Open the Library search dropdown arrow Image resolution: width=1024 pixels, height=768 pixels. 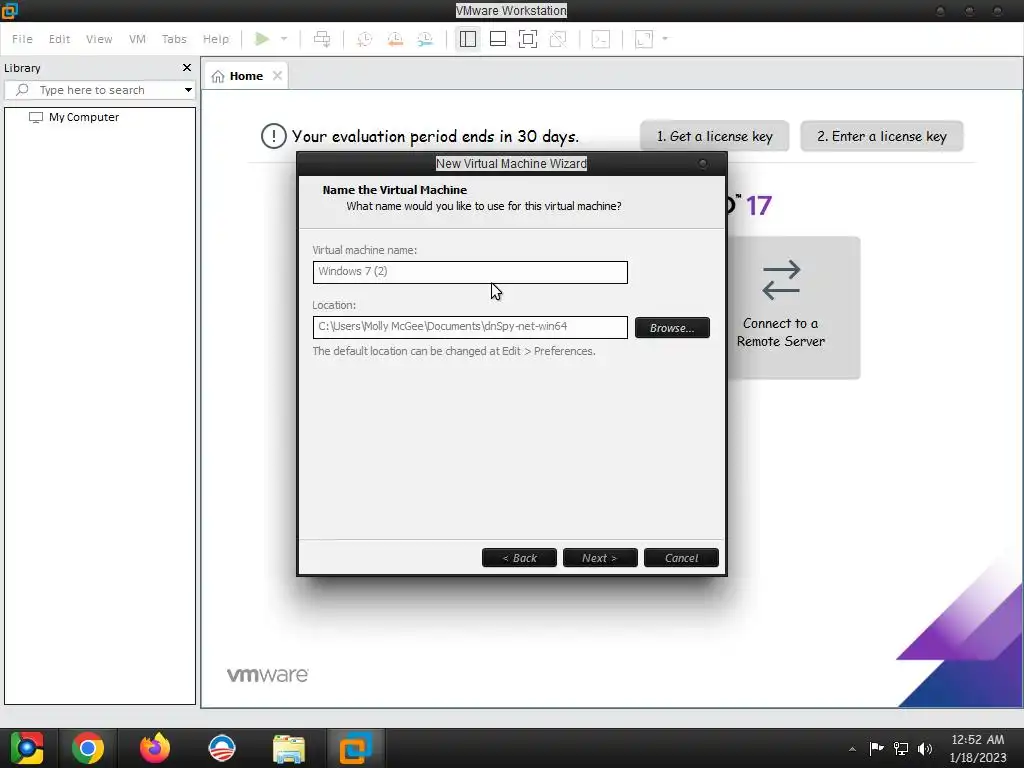click(x=188, y=90)
